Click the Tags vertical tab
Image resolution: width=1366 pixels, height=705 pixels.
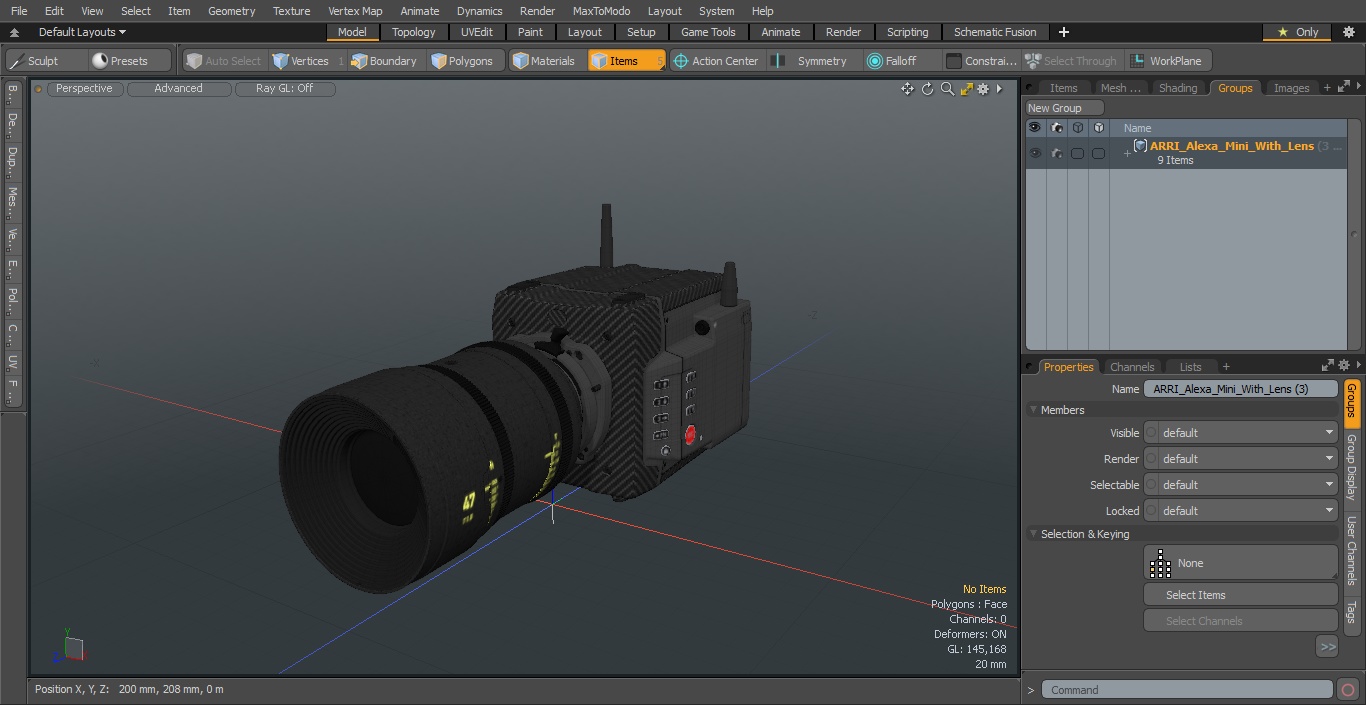point(1351,611)
